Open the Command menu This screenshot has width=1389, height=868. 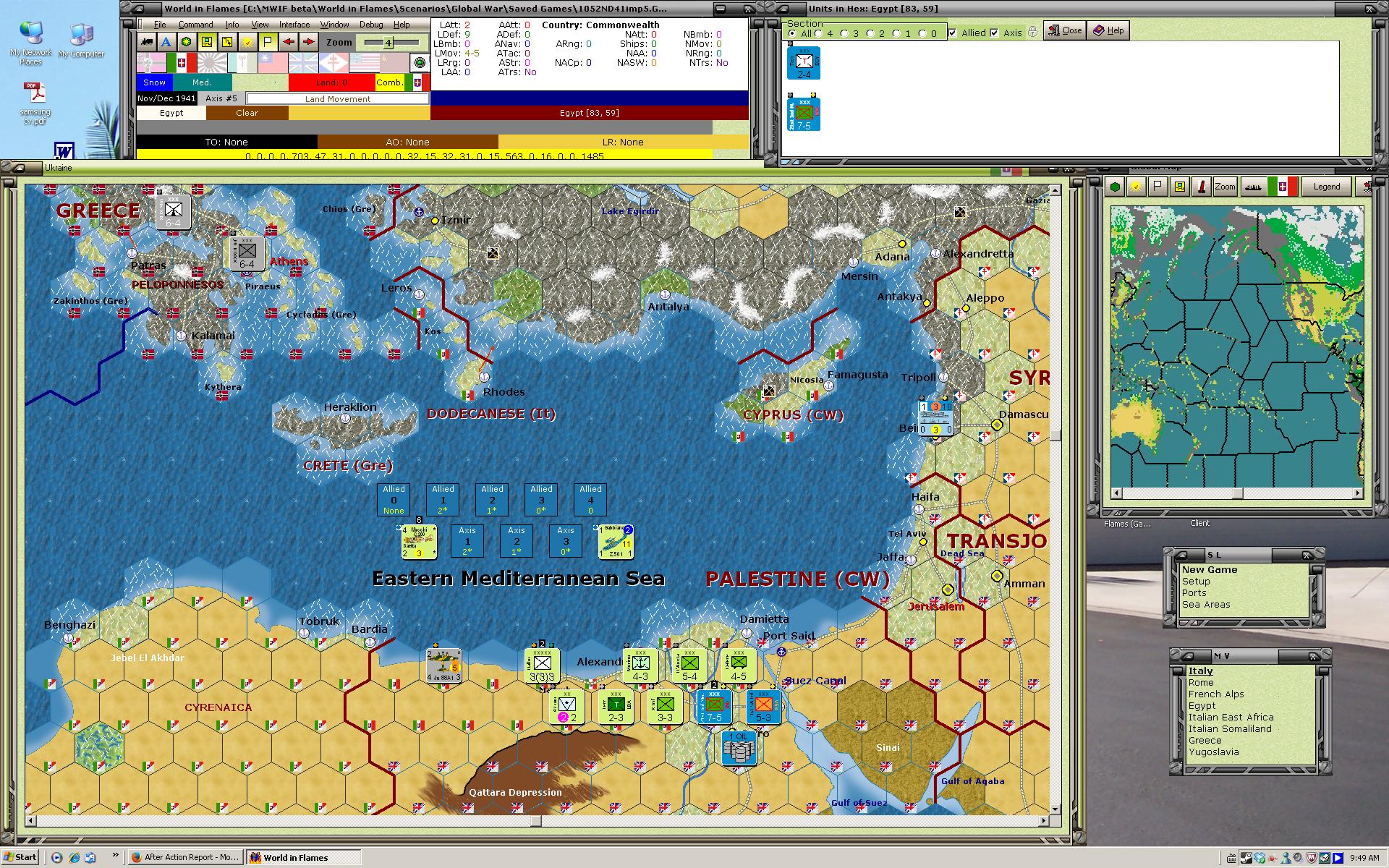(x=195, y=25)
